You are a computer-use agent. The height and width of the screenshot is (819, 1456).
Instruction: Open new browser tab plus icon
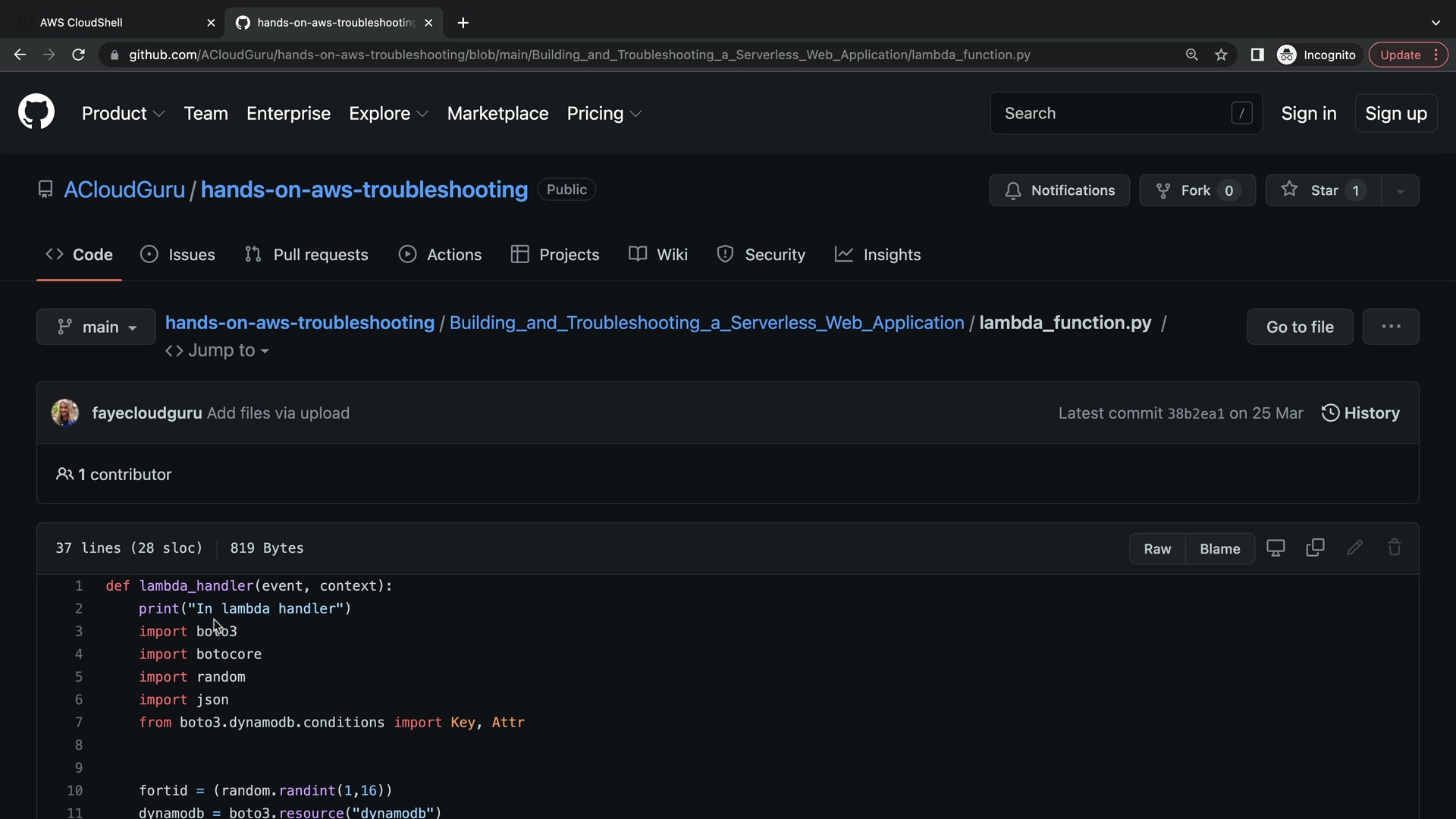tap(463, 23)
